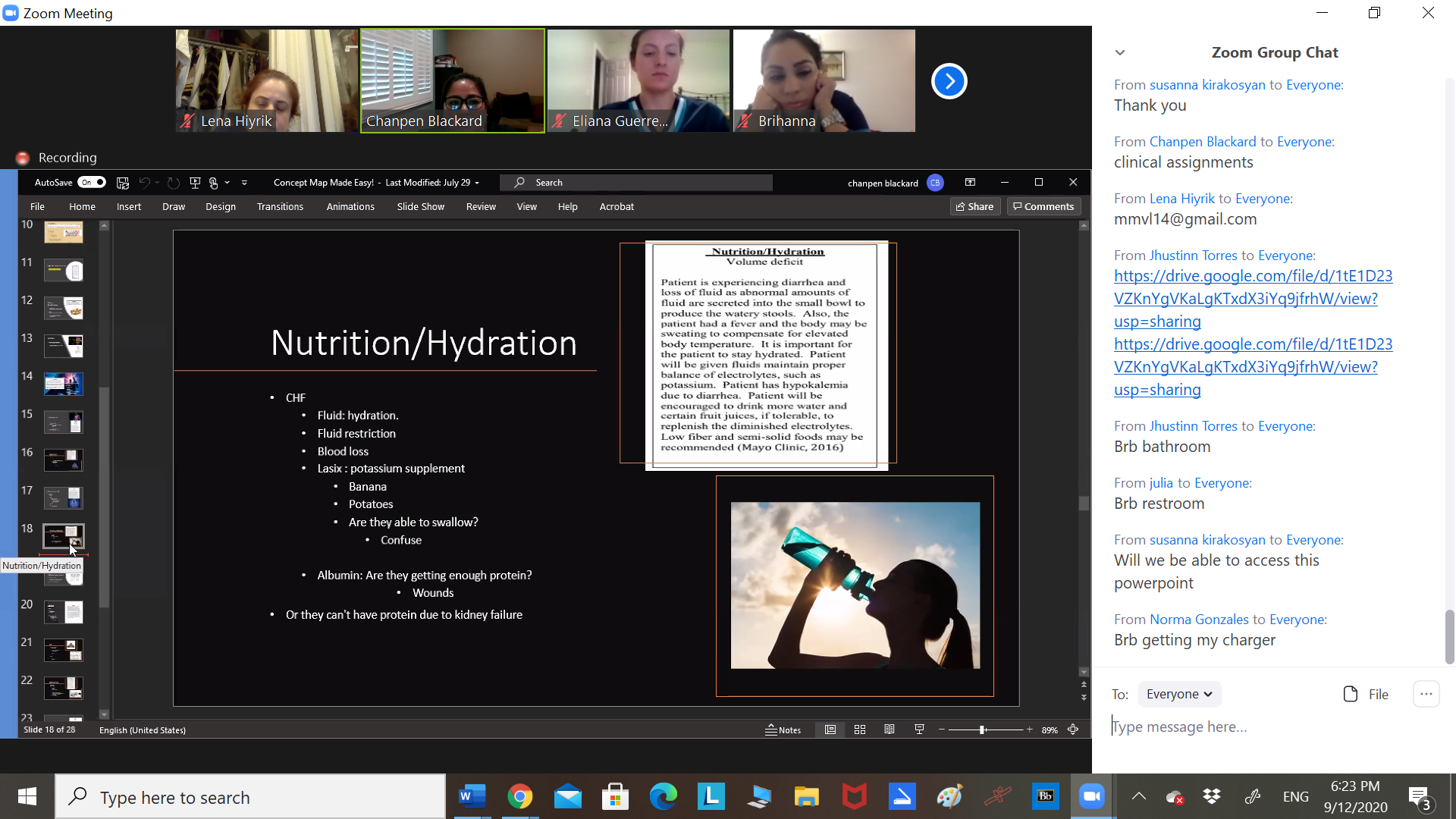Click the 89% zoom level value

(1050, 730)
